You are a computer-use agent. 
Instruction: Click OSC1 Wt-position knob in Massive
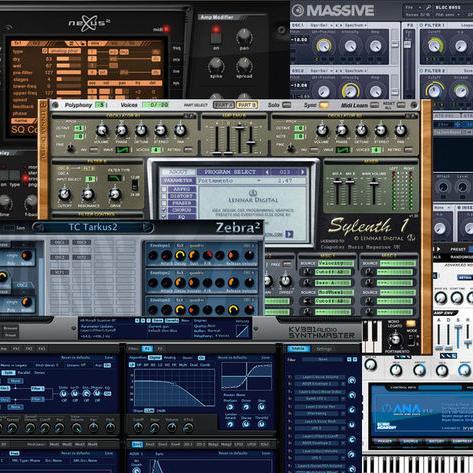324,46
